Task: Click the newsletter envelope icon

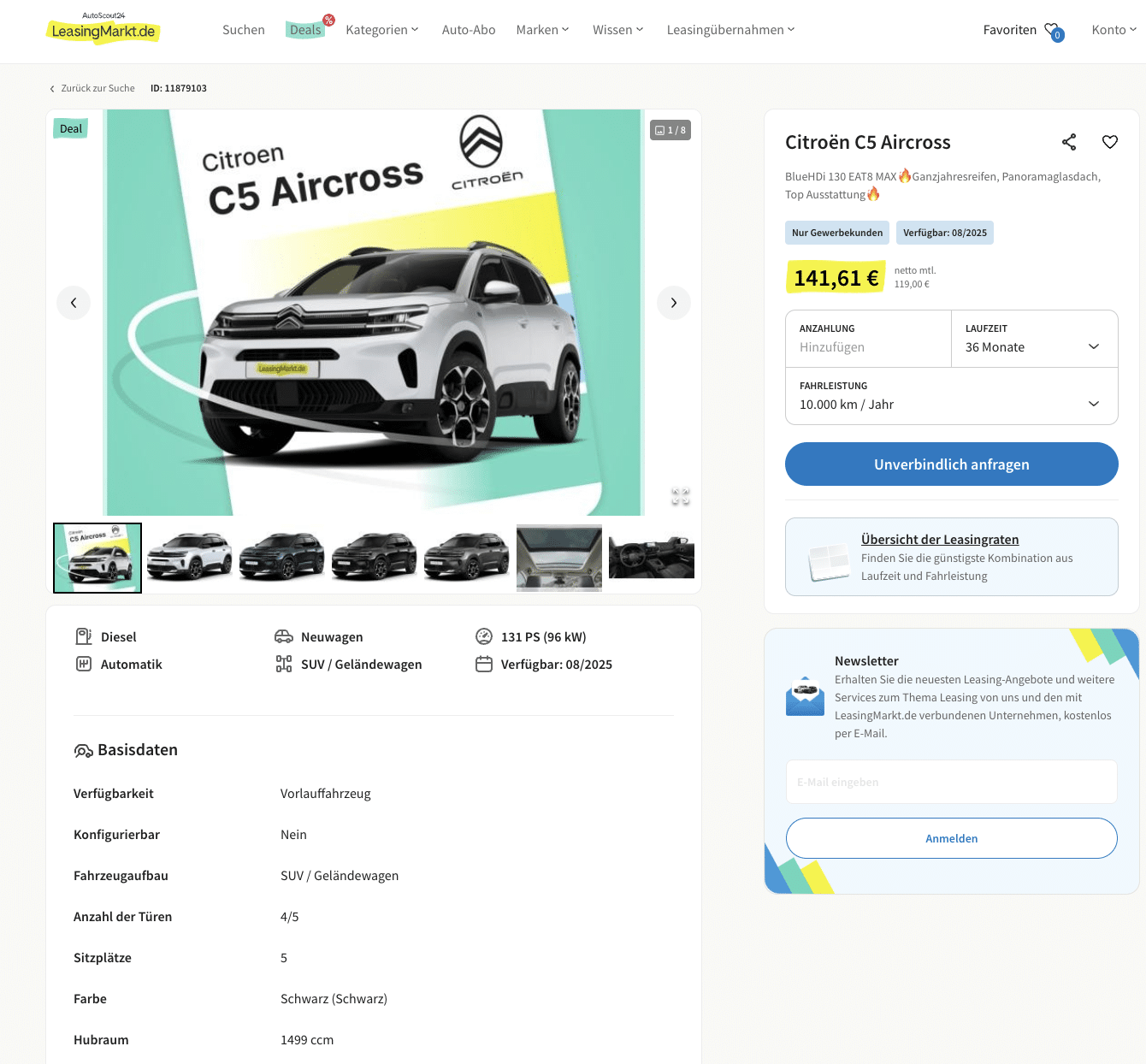Action: coord(805,697)
